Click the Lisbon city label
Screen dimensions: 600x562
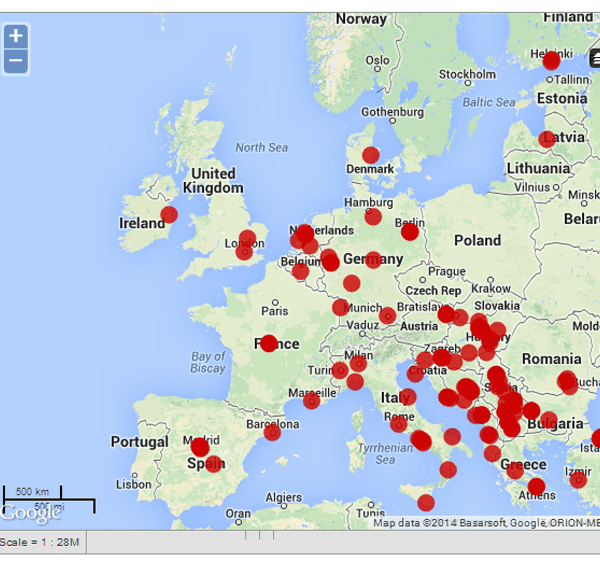pyautogui.click(x=134, y=485)
